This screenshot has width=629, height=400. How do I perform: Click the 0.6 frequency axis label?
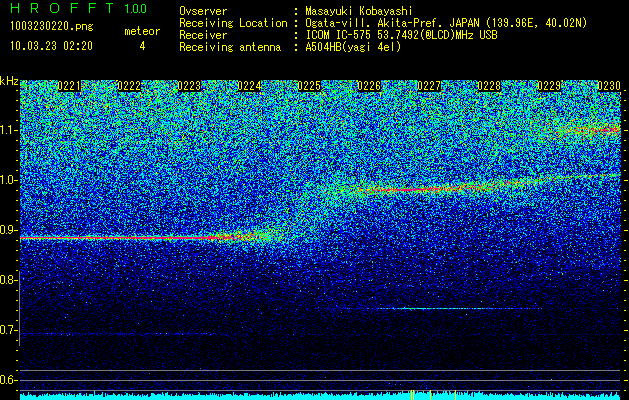[7, 380]
